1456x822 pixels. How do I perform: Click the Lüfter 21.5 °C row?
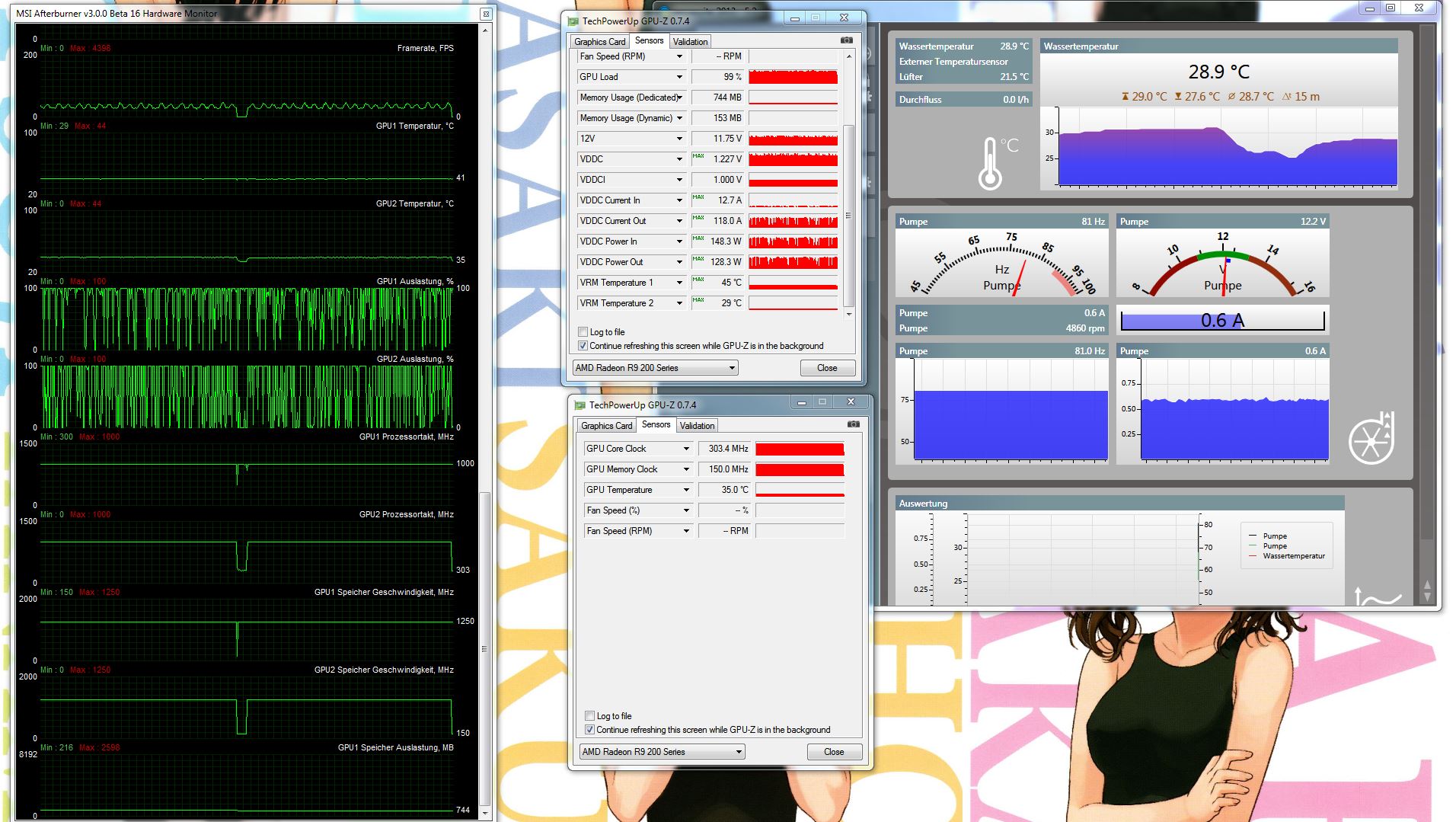[964, 77]
